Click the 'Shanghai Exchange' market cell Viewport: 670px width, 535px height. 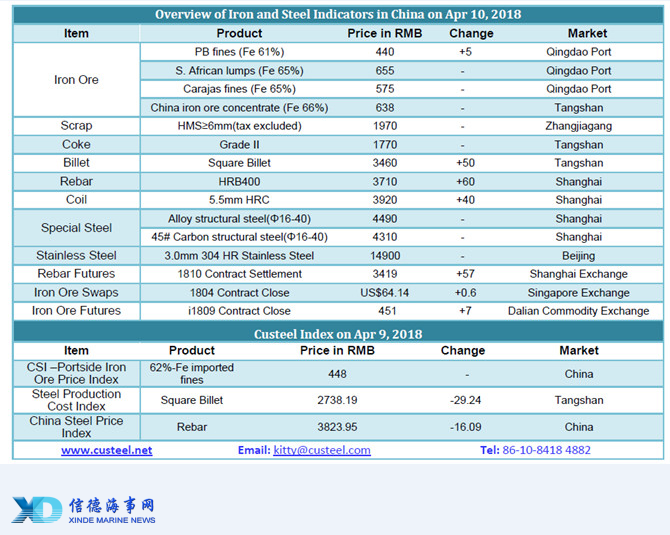(x=579, y=274)
